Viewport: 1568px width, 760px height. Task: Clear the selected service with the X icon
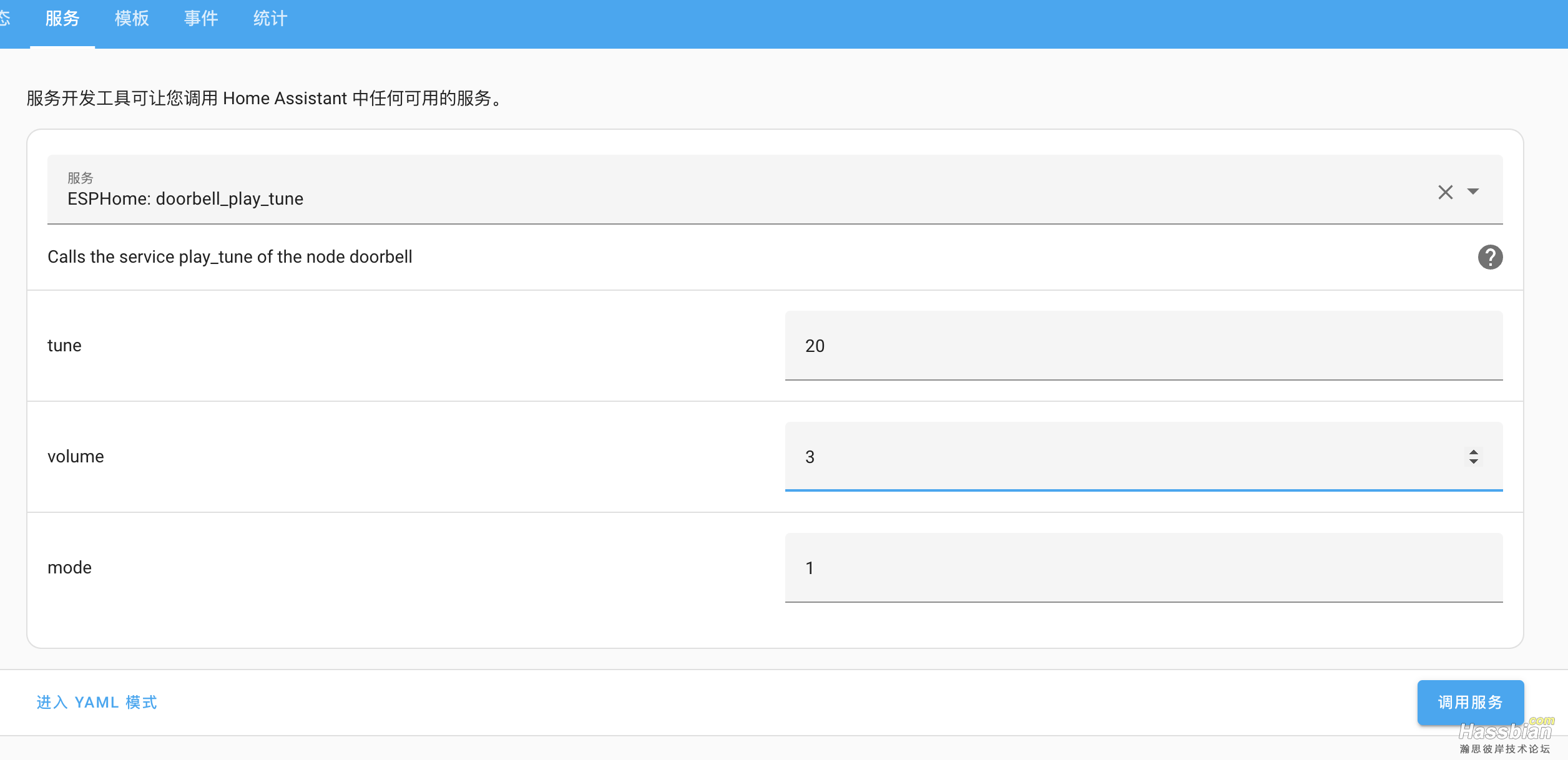click(x=1445, y=192)
